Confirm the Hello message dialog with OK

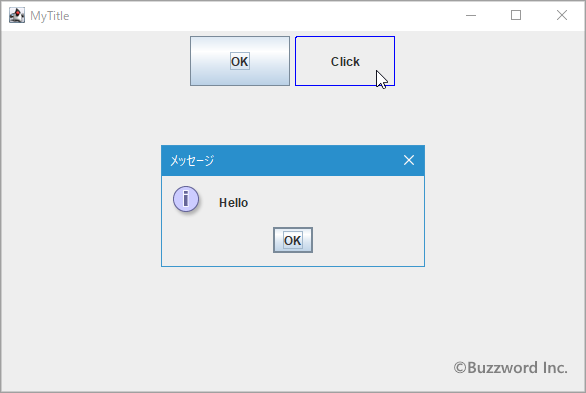(x=293, y=240)
